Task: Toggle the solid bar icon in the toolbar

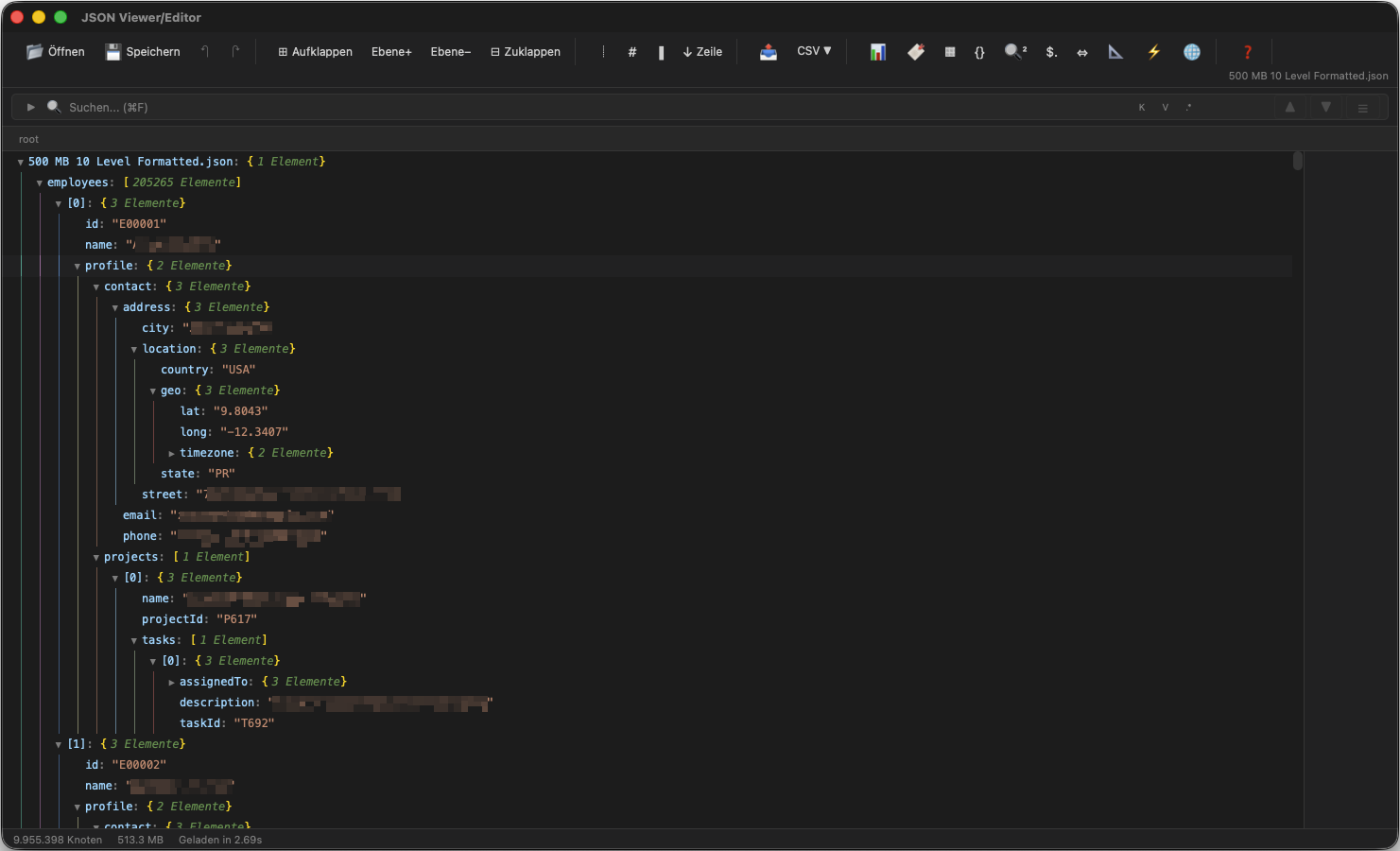Action: 661,52
